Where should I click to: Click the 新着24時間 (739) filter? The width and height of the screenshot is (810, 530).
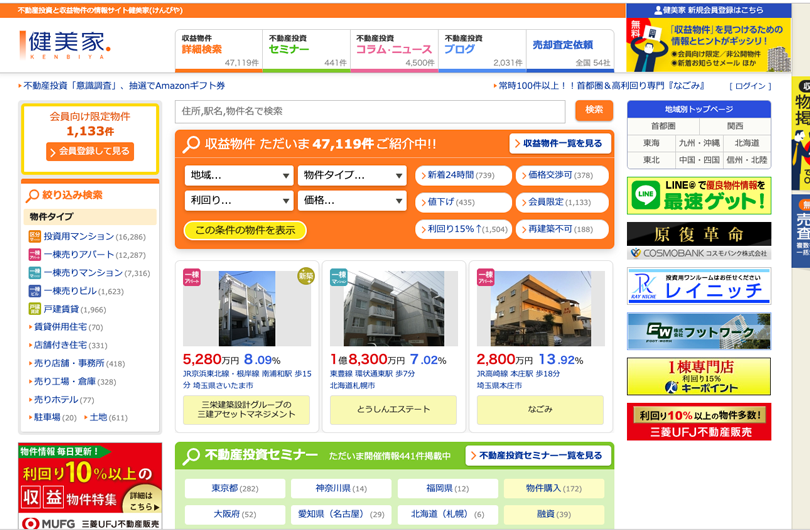click(463, 176)
